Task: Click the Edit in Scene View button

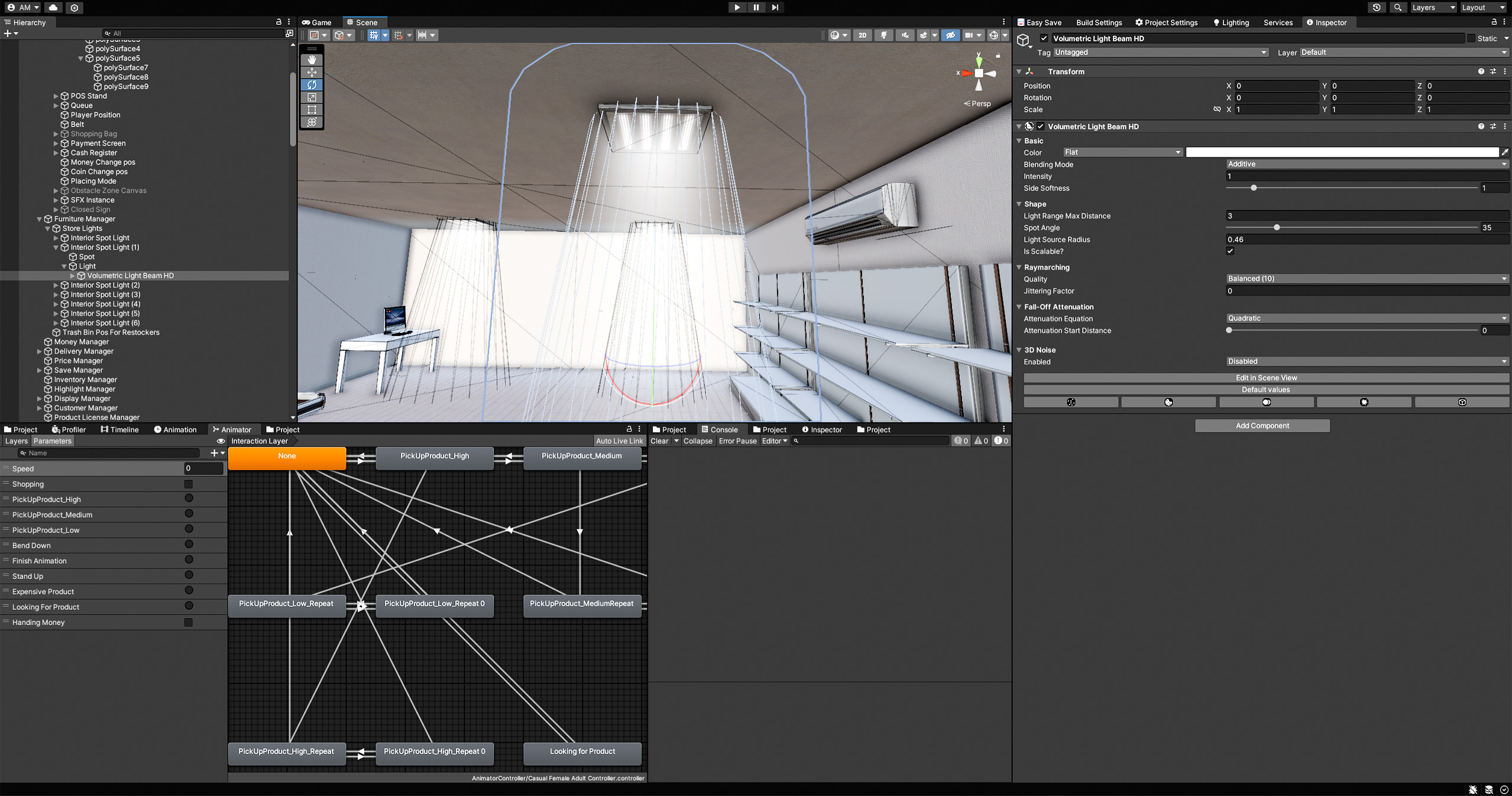Action: point(1266,377)
